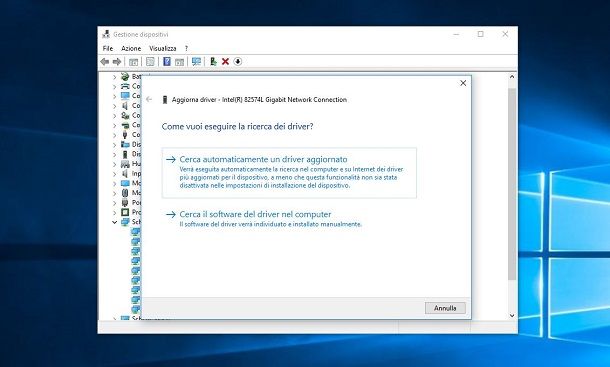Expand the Bat tree node
This screenshot has width=610, height=367.
[x=114, y=77]
